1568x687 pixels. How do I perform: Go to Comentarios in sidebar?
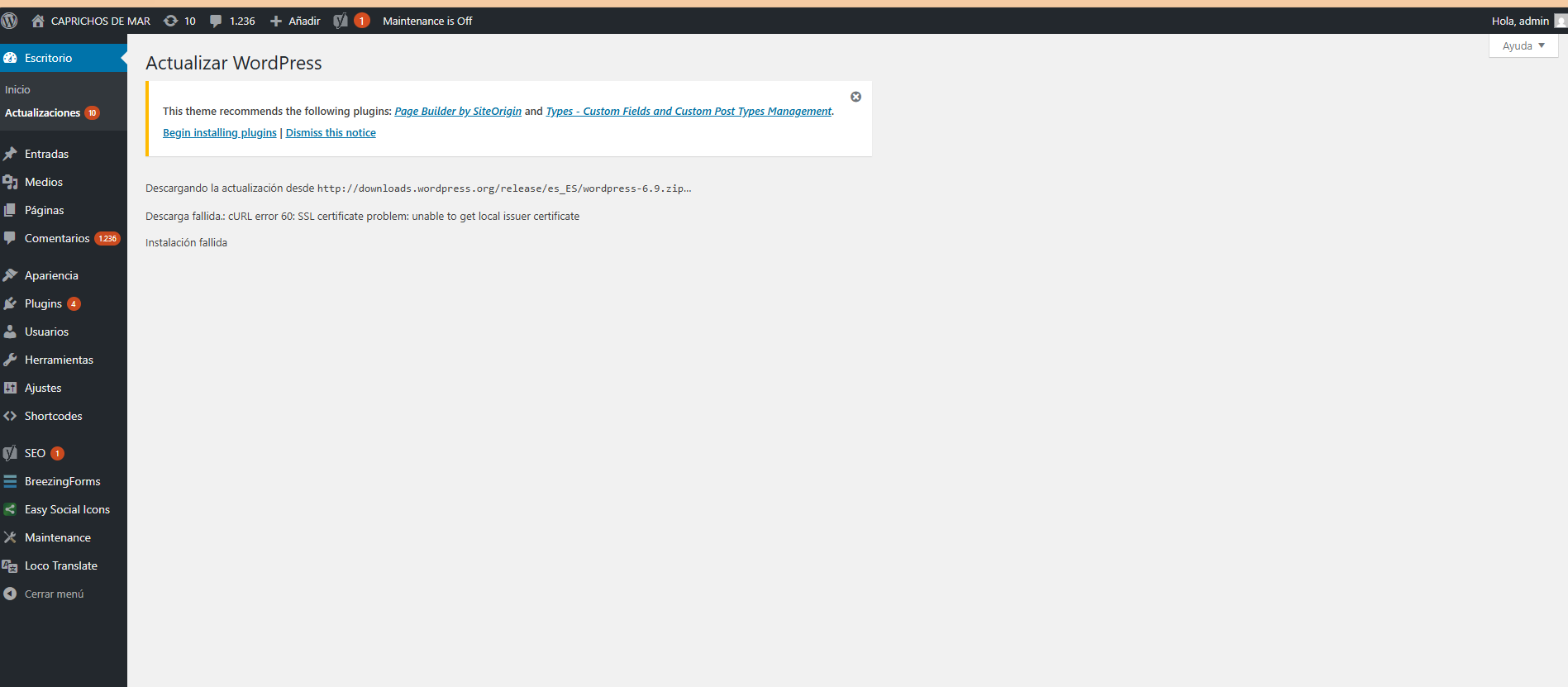tap(57, 238)
